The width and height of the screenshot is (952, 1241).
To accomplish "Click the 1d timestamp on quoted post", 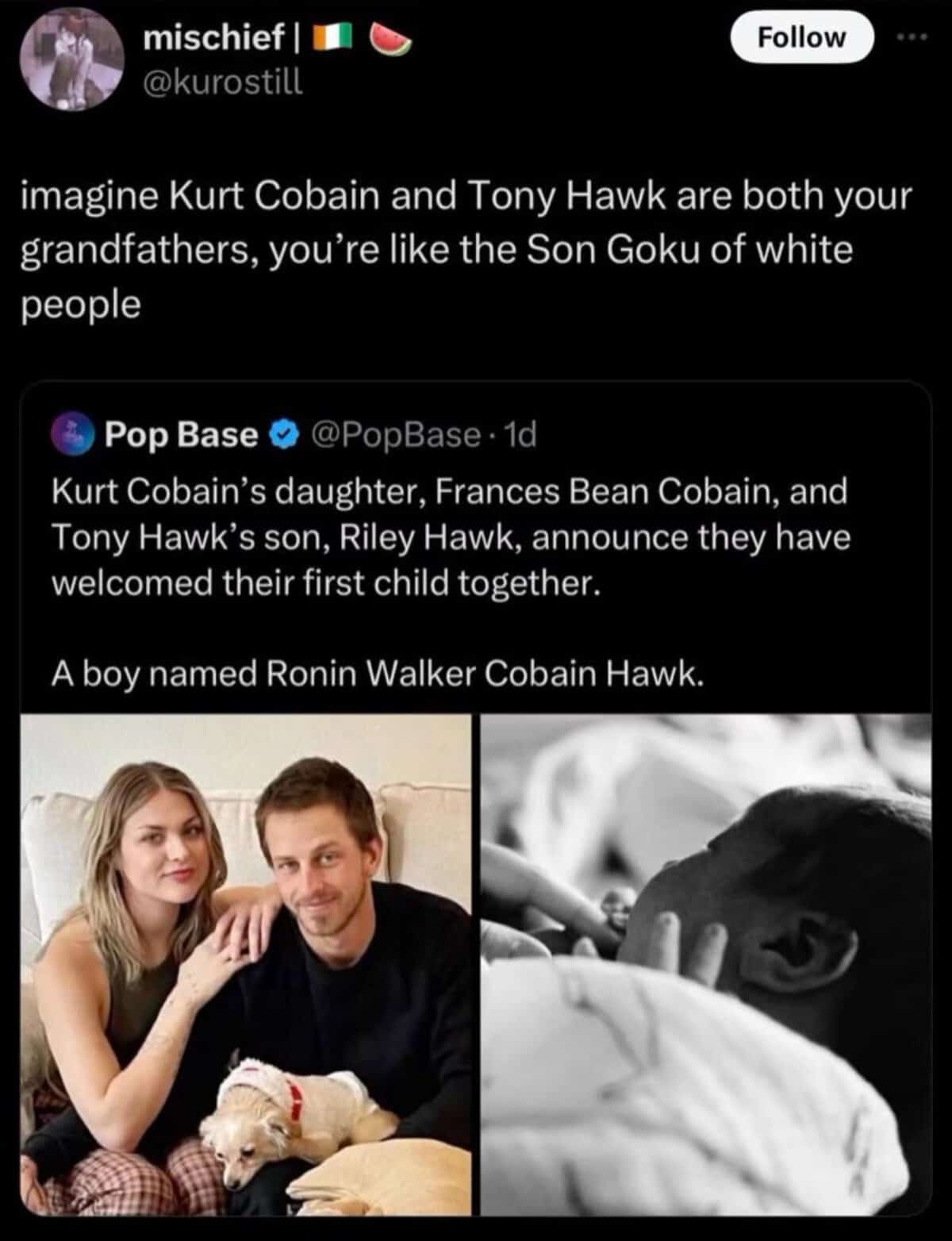I will 521,434.
